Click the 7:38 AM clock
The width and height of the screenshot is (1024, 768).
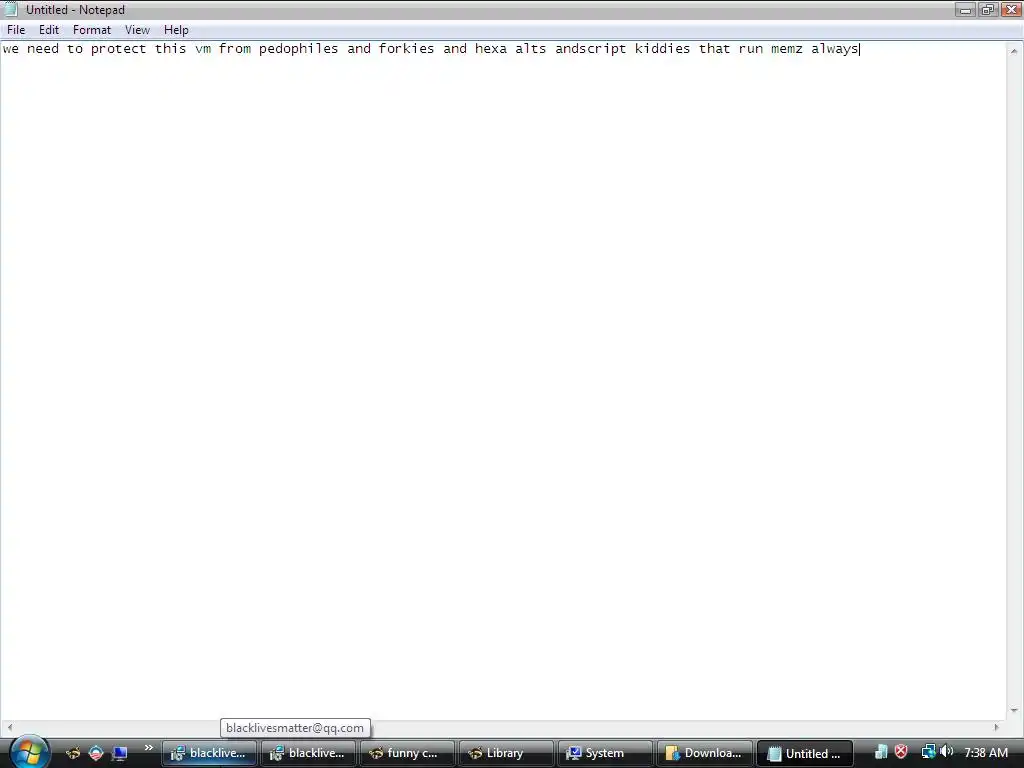coord(985,752)
